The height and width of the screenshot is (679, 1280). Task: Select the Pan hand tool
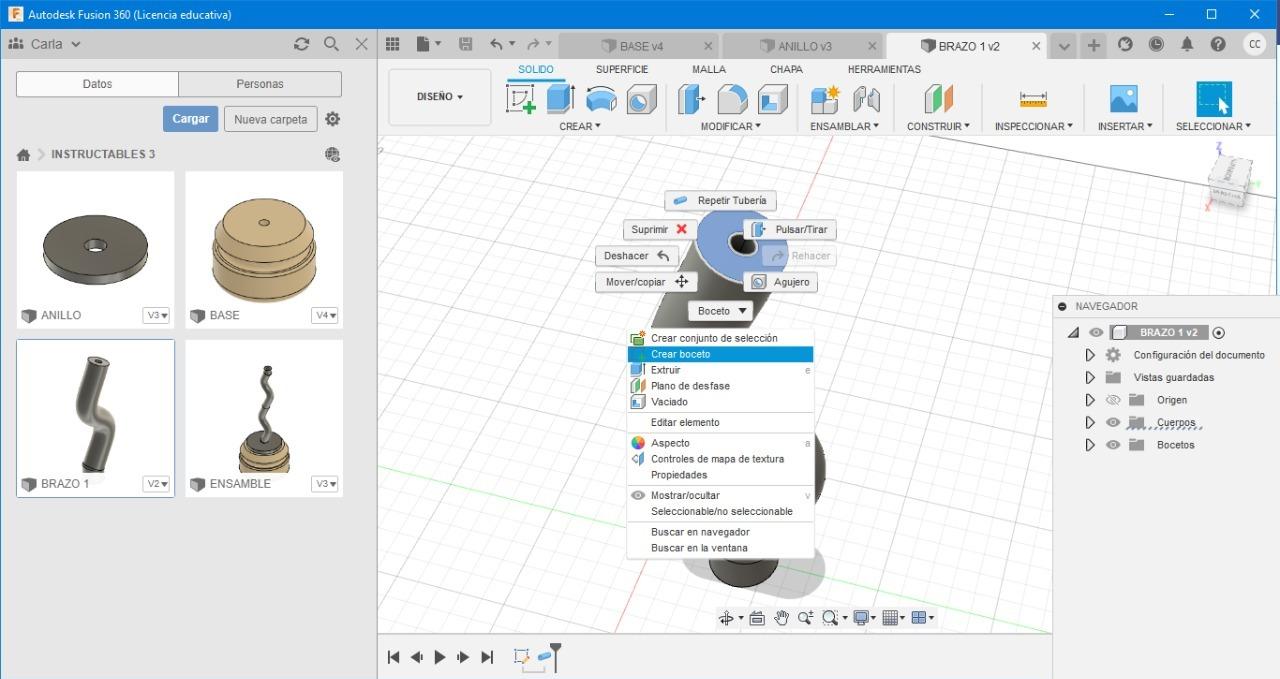781,618
